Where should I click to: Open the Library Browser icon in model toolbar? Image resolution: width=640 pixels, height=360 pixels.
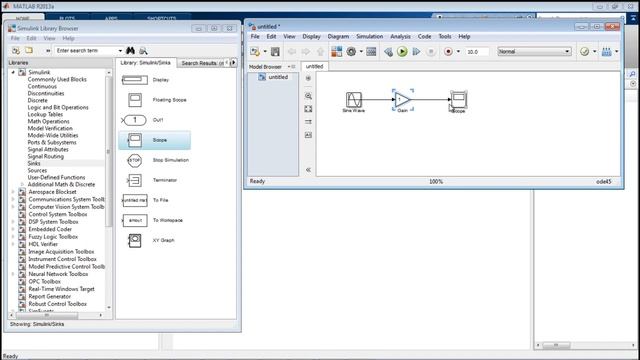pyautogui.click(x=336, y=52)
